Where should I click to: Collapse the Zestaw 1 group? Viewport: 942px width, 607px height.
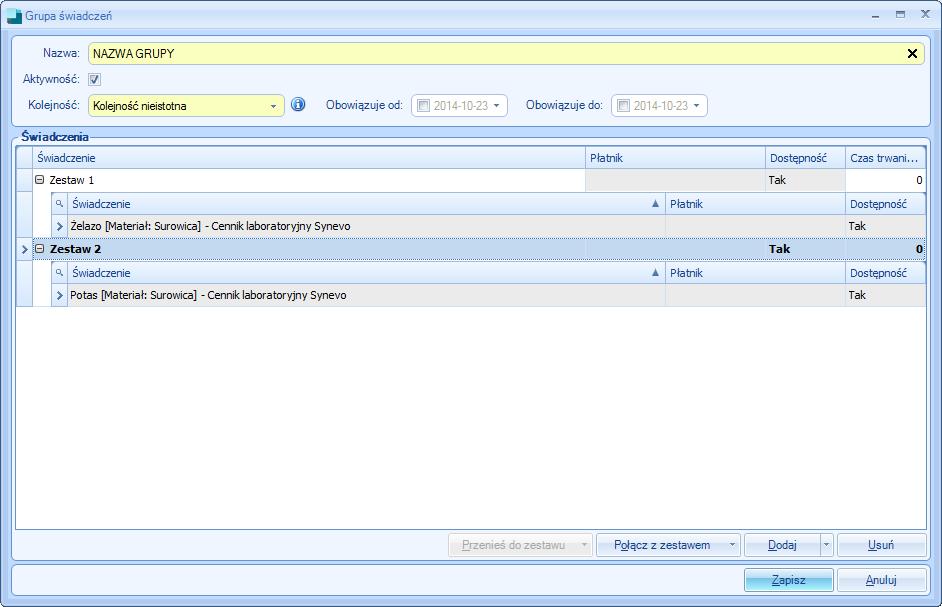point(40,180)
